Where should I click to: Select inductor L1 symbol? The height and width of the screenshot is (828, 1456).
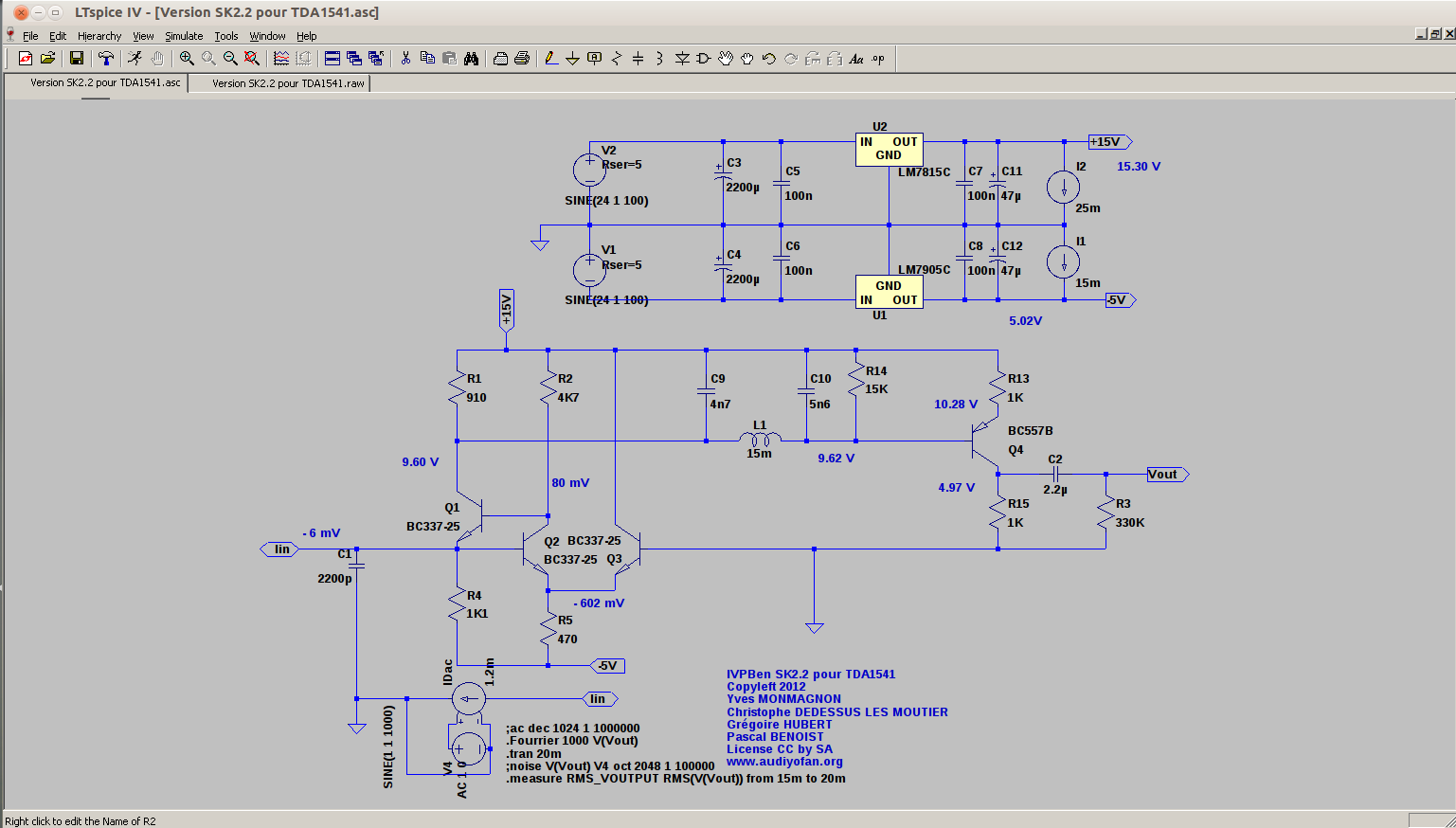coord(760,439)
